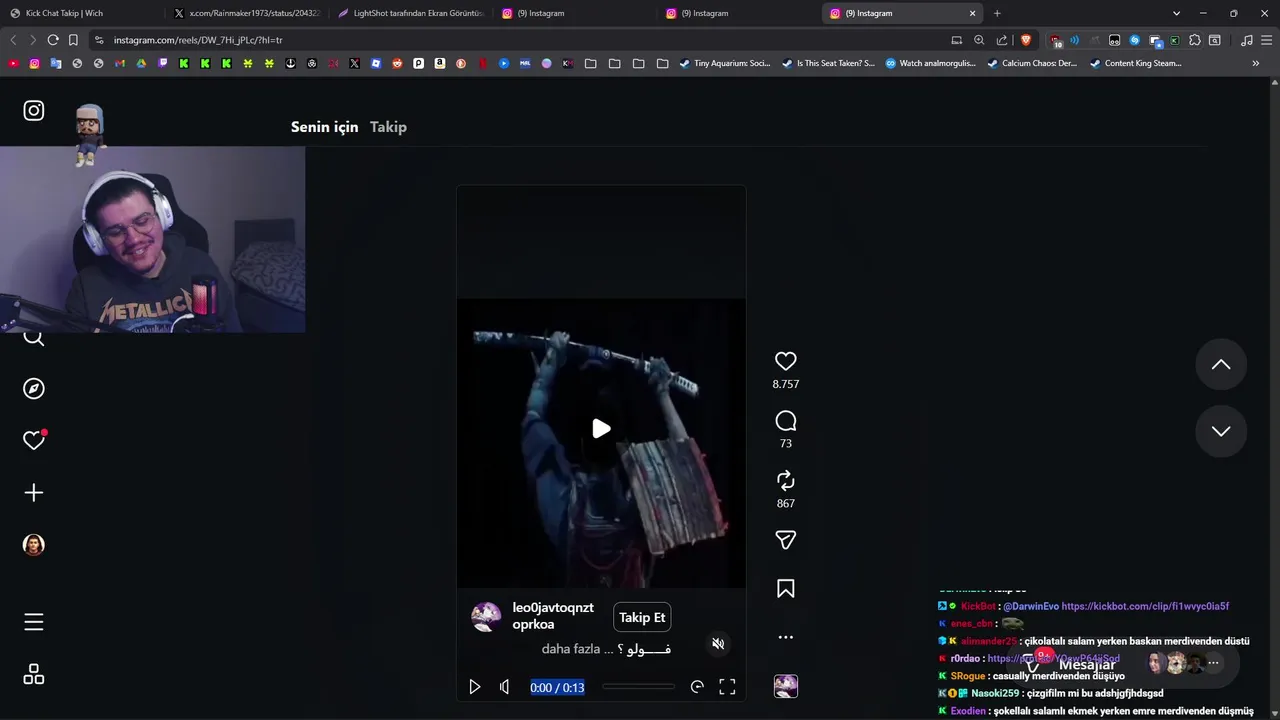Open the Instagram hamburger More menu
Screen dimensions: 1280x720
(x=34, y=622)
